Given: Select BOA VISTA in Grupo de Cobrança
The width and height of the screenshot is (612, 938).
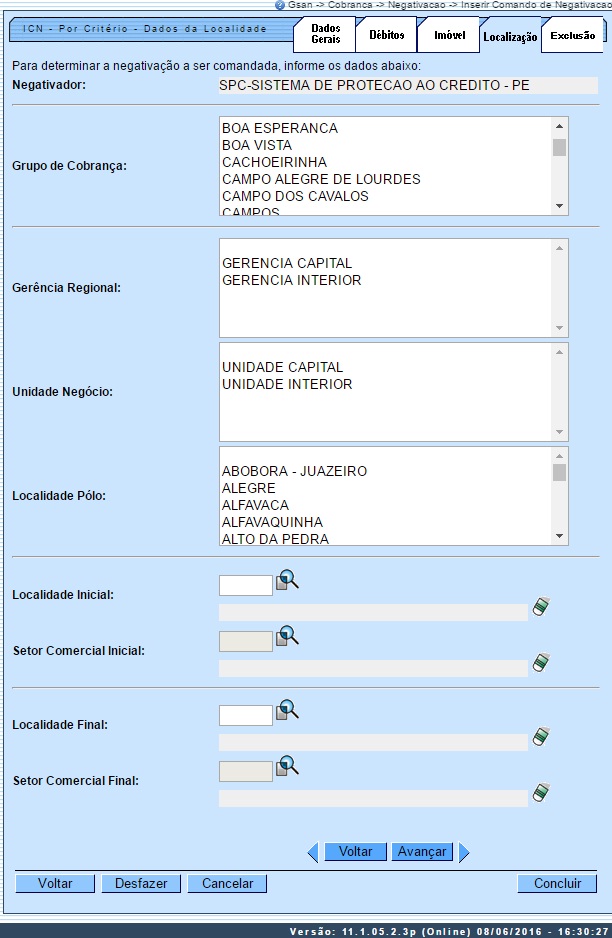Looking at the screenshot, I should pos(257,145).
